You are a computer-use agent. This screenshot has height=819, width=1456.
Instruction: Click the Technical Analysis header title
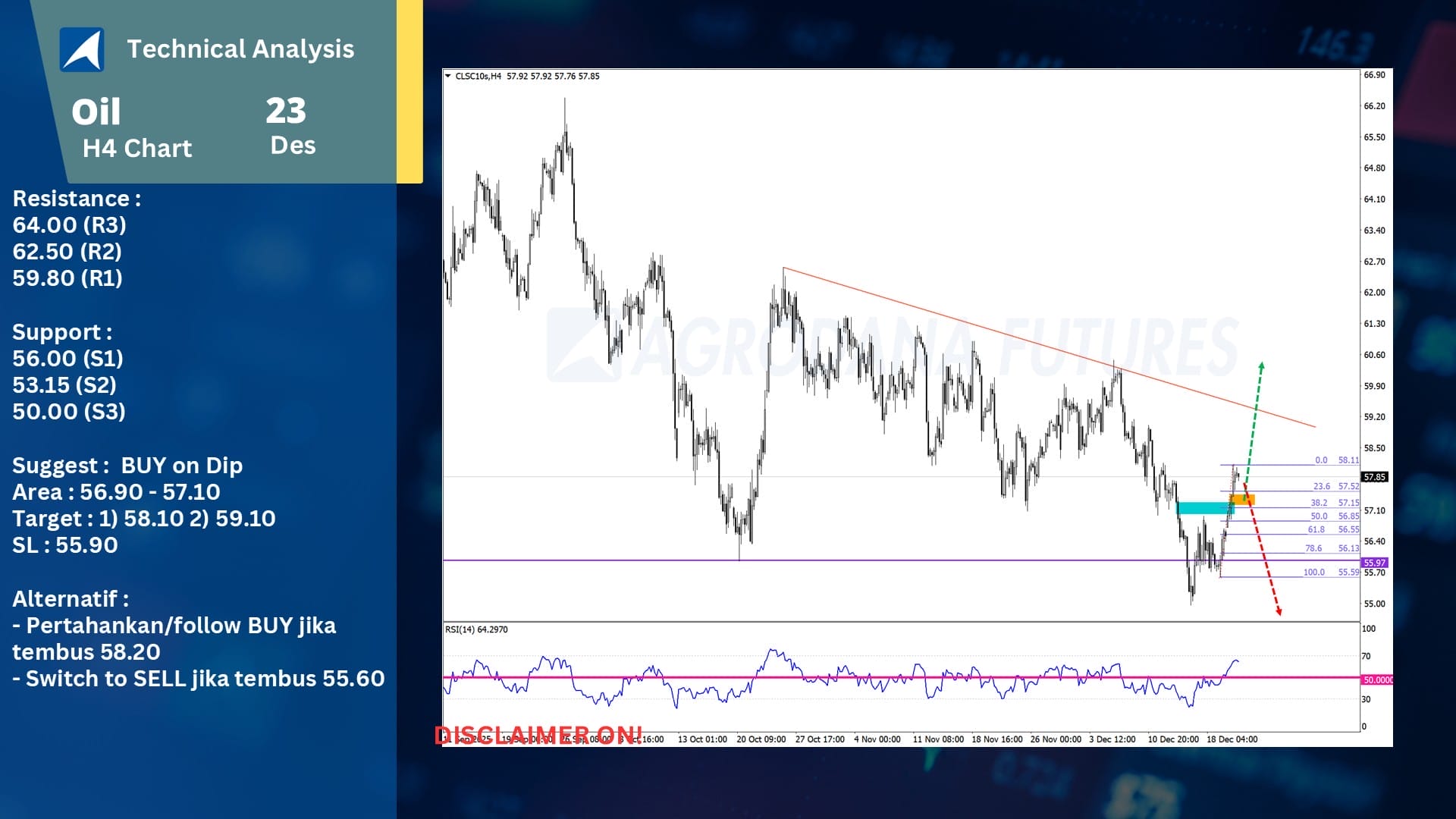pyautogui.click(x=240, y=49)
